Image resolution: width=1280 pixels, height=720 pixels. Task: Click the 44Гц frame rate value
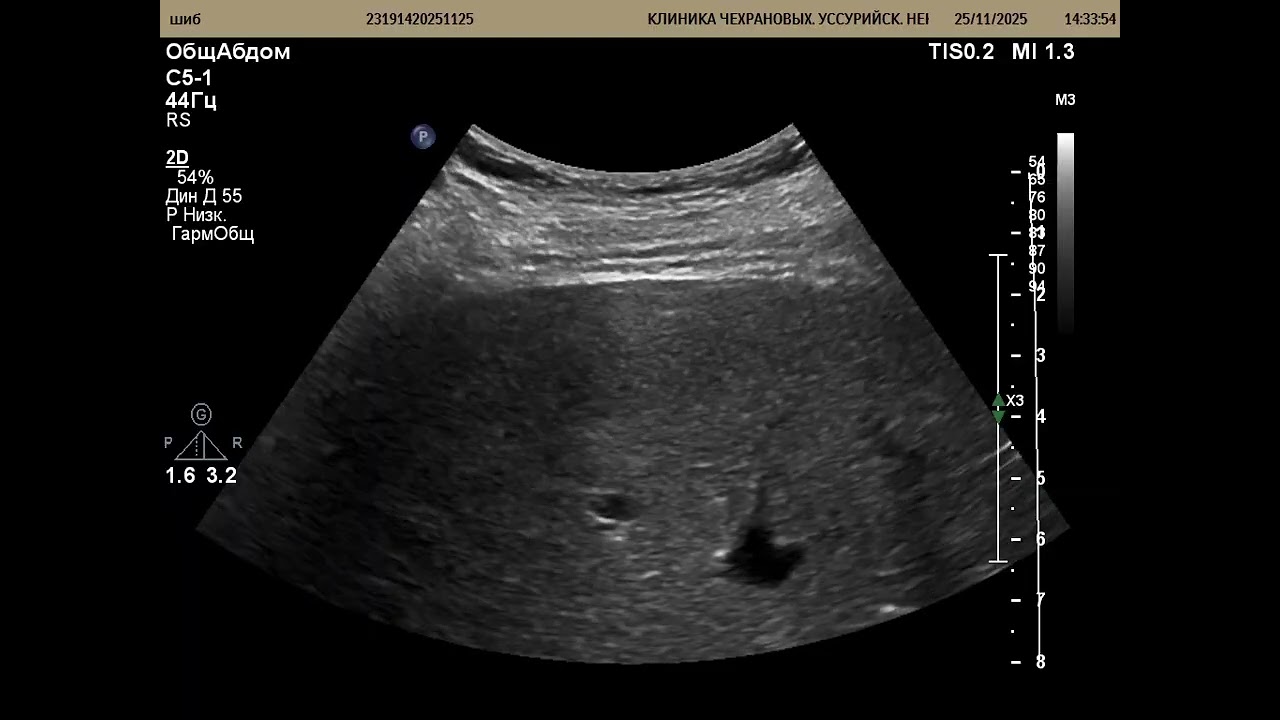pyautogui.click(x=191, y=100)
